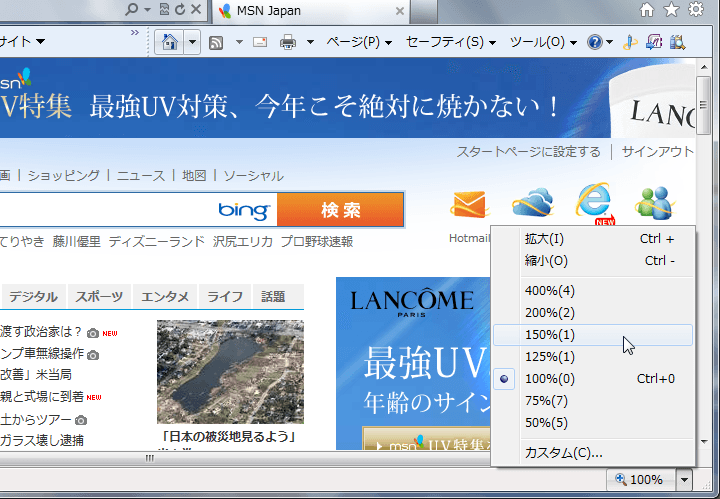The image size is (720, 499).
Task: Set zoom to 50%(5)
Action: [x=593, y=423]
